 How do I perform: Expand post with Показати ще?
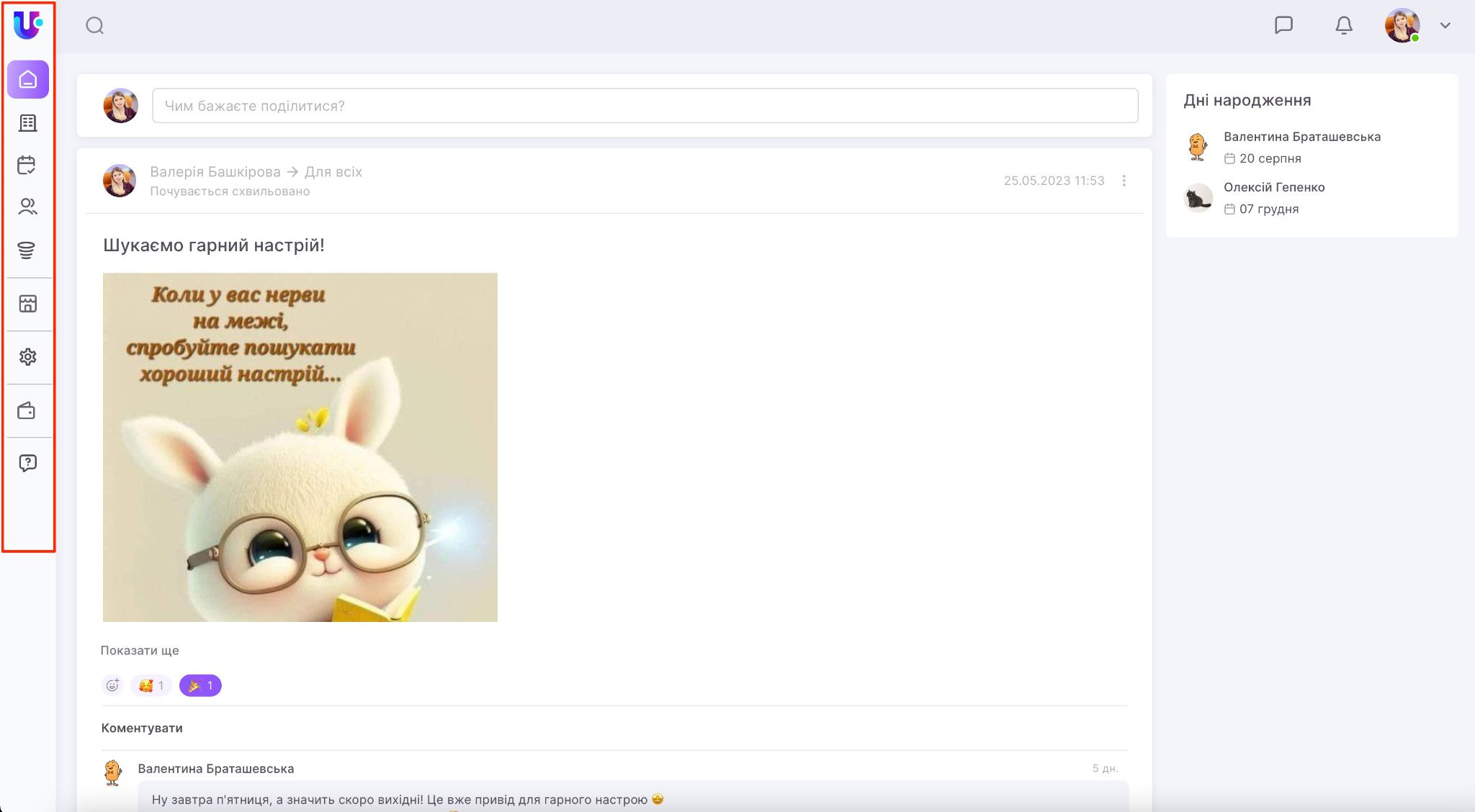(140, 650)
